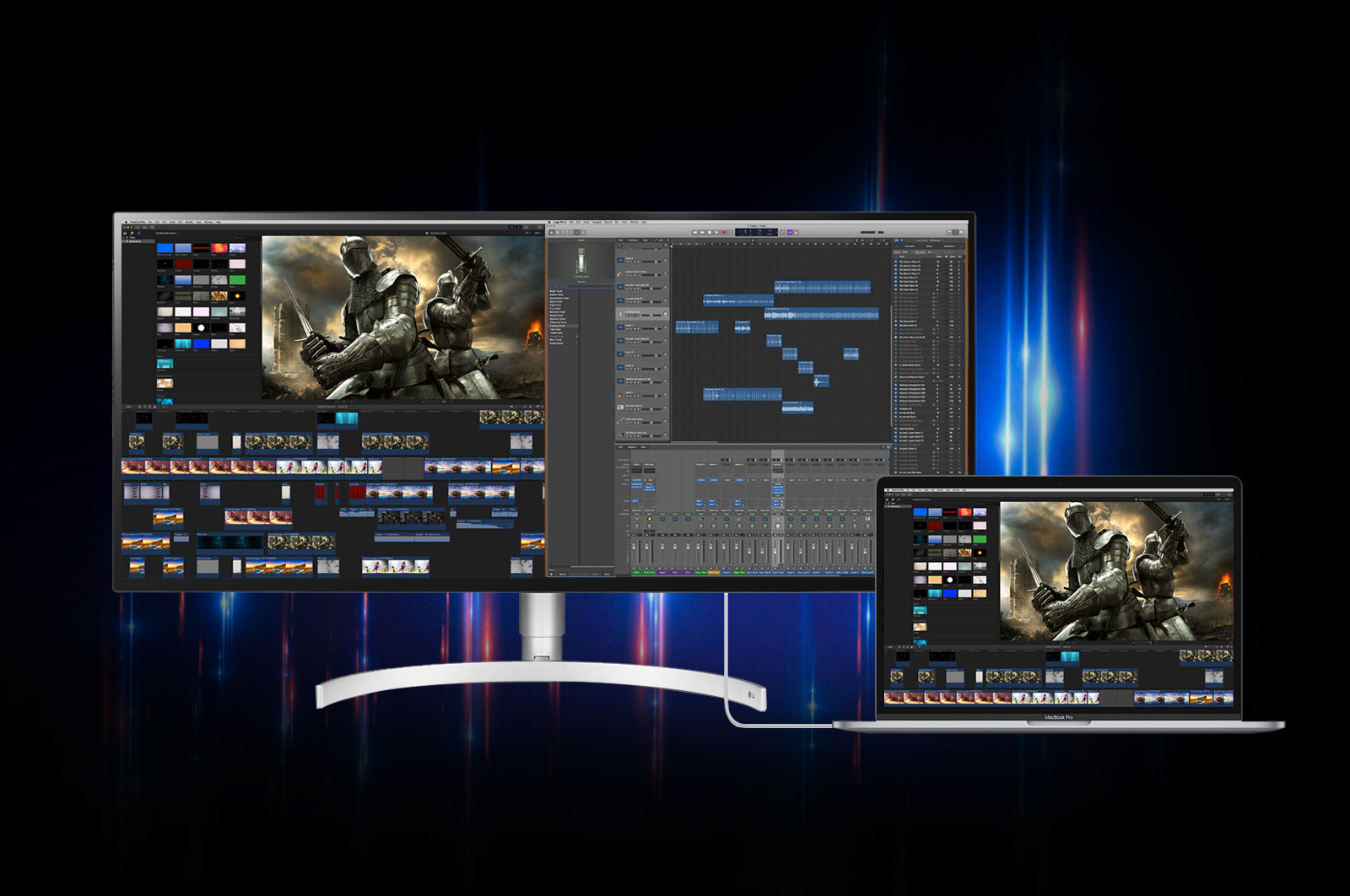Open the Apple menu on the MacBook

888,490
